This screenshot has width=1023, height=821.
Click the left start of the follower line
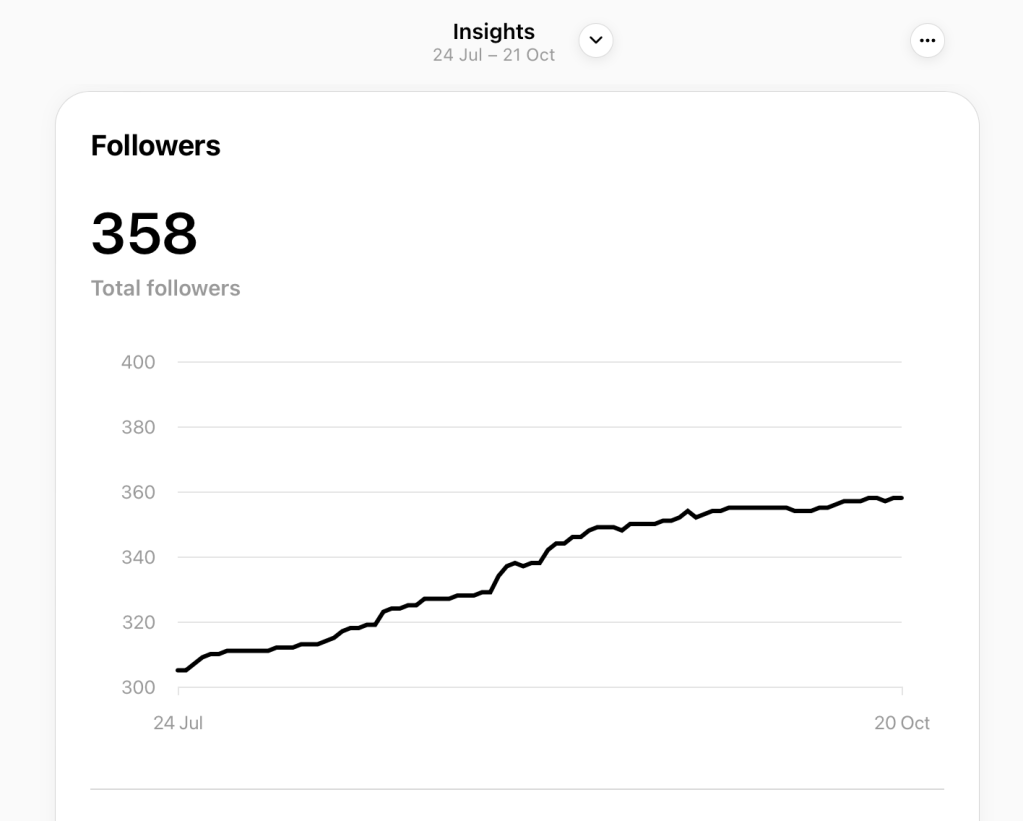pos(180,670)
